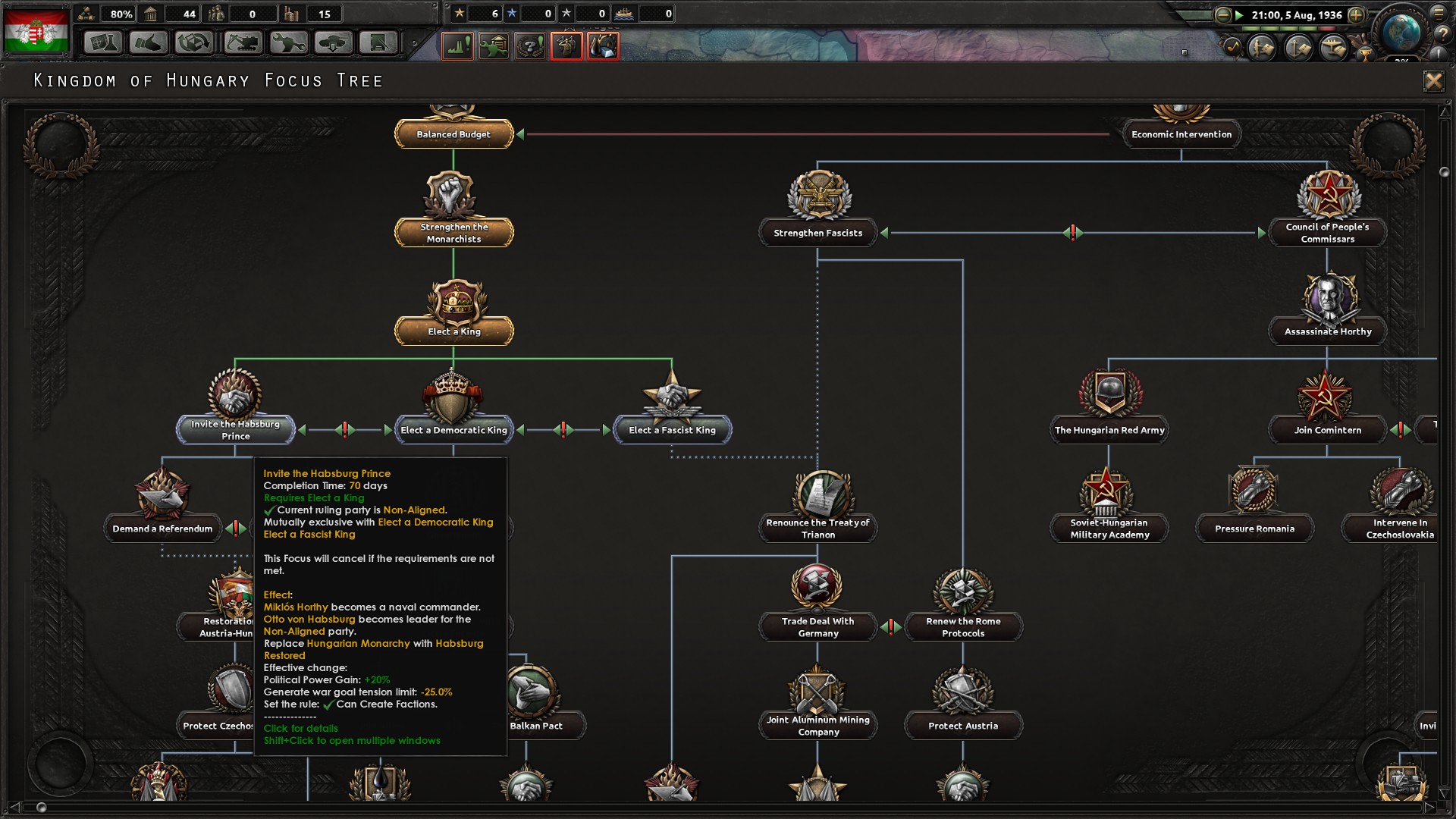The height and width of the screenshot is (819, 1456).
Task: Open the main menu hamburger icon
Action: [x=1438, y=11]
